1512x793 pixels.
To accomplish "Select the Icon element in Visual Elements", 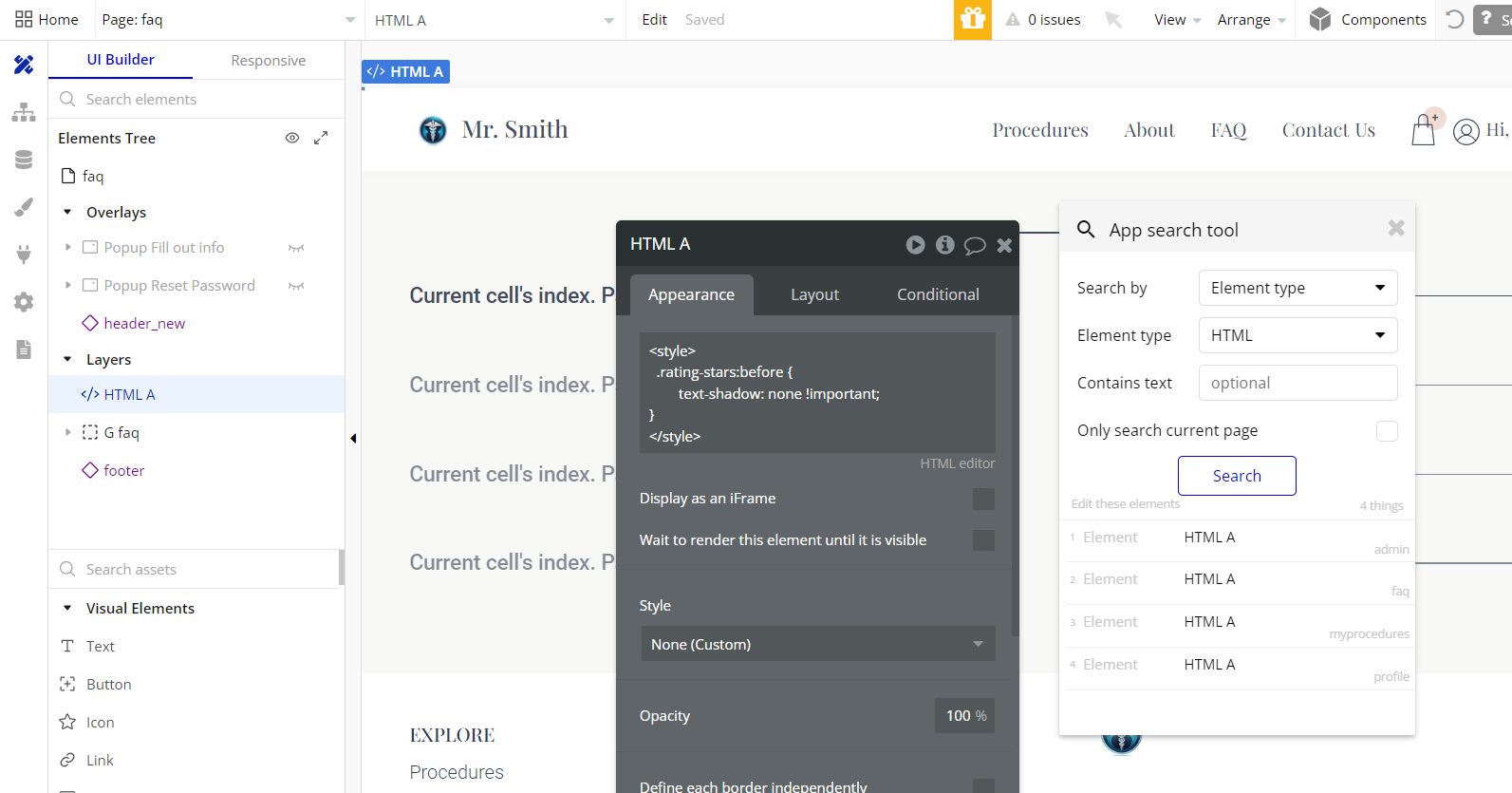I will click(x=100, y=722).
